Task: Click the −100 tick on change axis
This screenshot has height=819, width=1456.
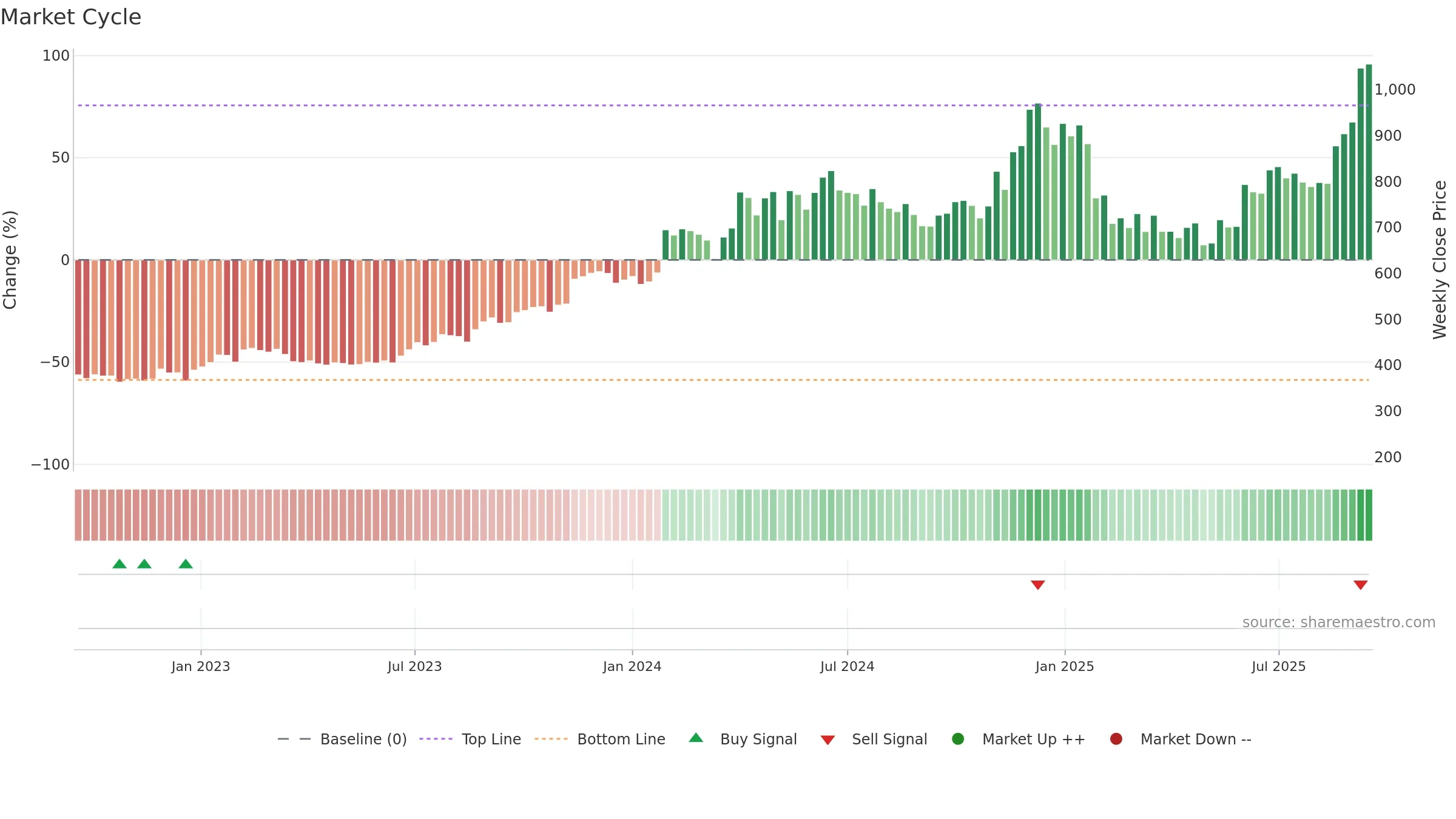Action: (50, 465)
